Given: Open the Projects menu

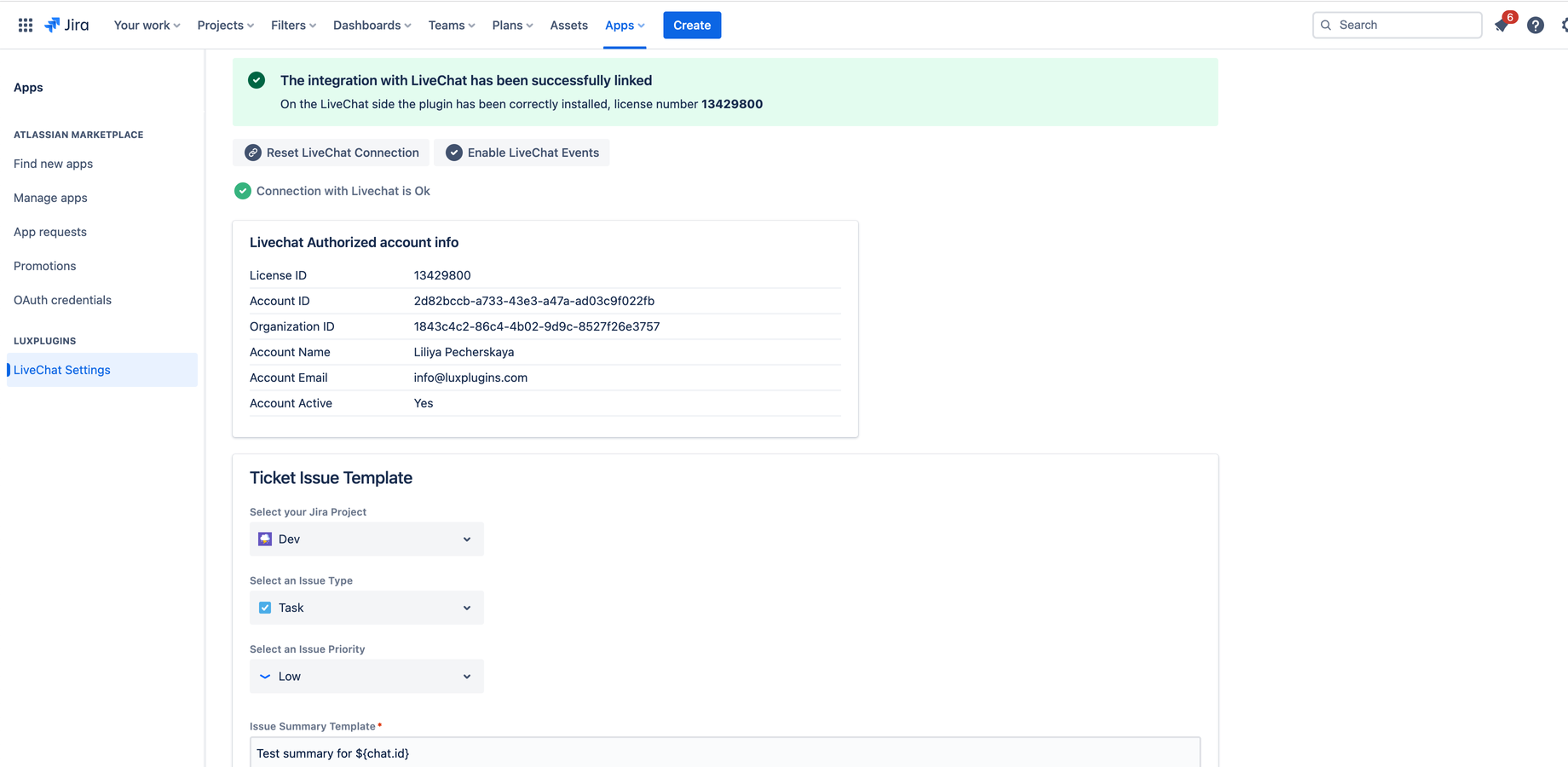Looking at the screenshot, I should (x=225, y=25).
